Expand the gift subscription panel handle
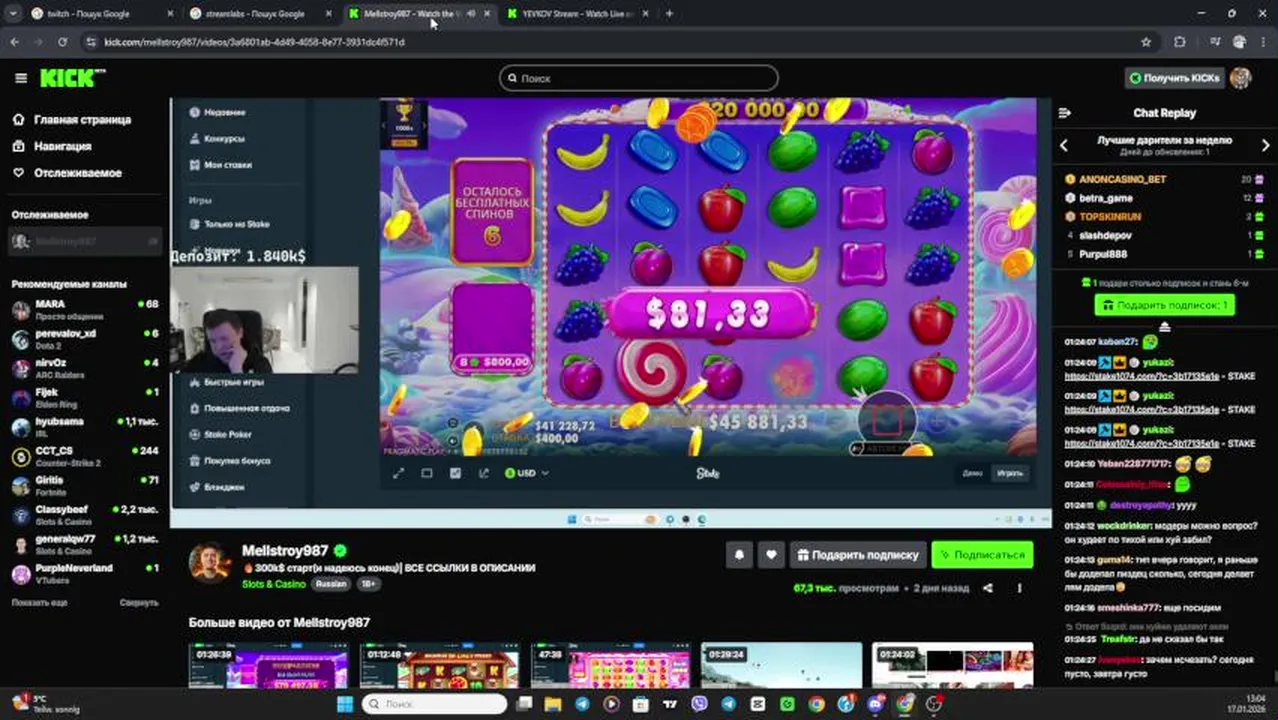Image resolution: width=1278 pixels, height=720 pixels. pyautogui.click(x=1164, y=327)
